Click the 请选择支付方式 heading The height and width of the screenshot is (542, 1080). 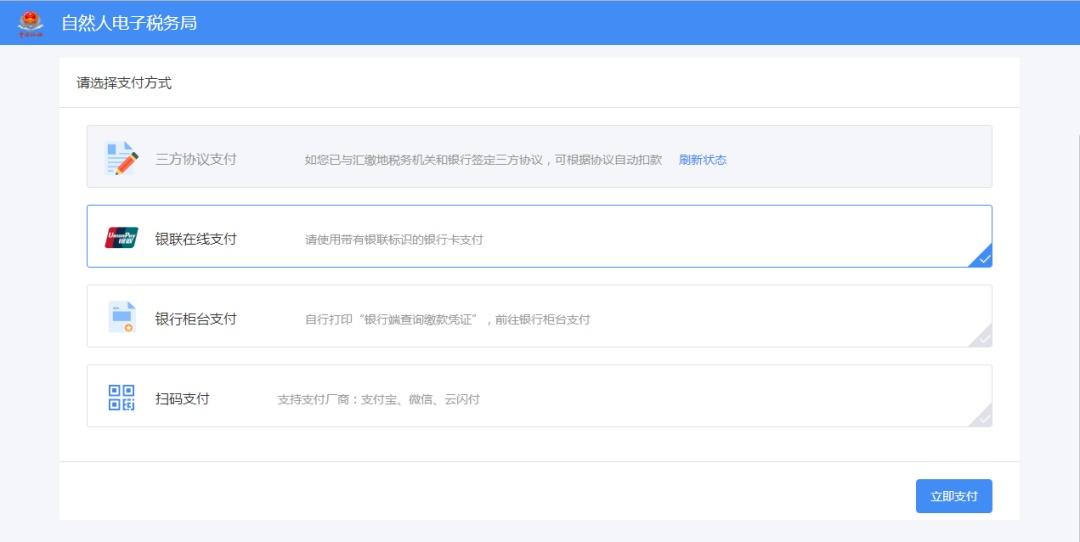(x=124, y=83)
